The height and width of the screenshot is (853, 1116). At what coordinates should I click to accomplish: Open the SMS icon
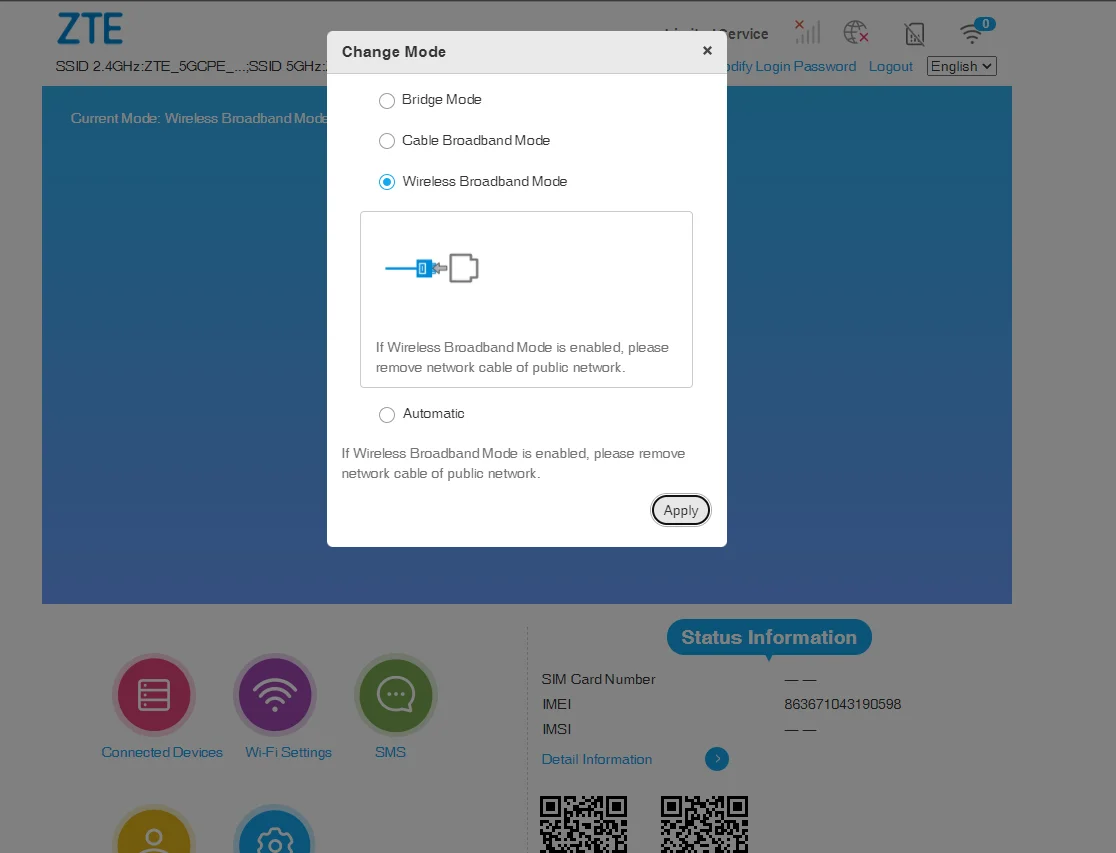tap(396, 695)
